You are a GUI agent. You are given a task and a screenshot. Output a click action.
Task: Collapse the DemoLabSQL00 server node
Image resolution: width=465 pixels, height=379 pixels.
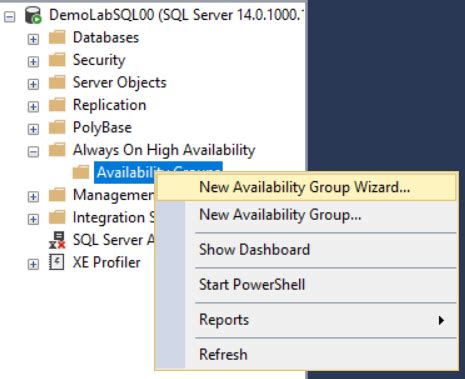tap(10, 16)
